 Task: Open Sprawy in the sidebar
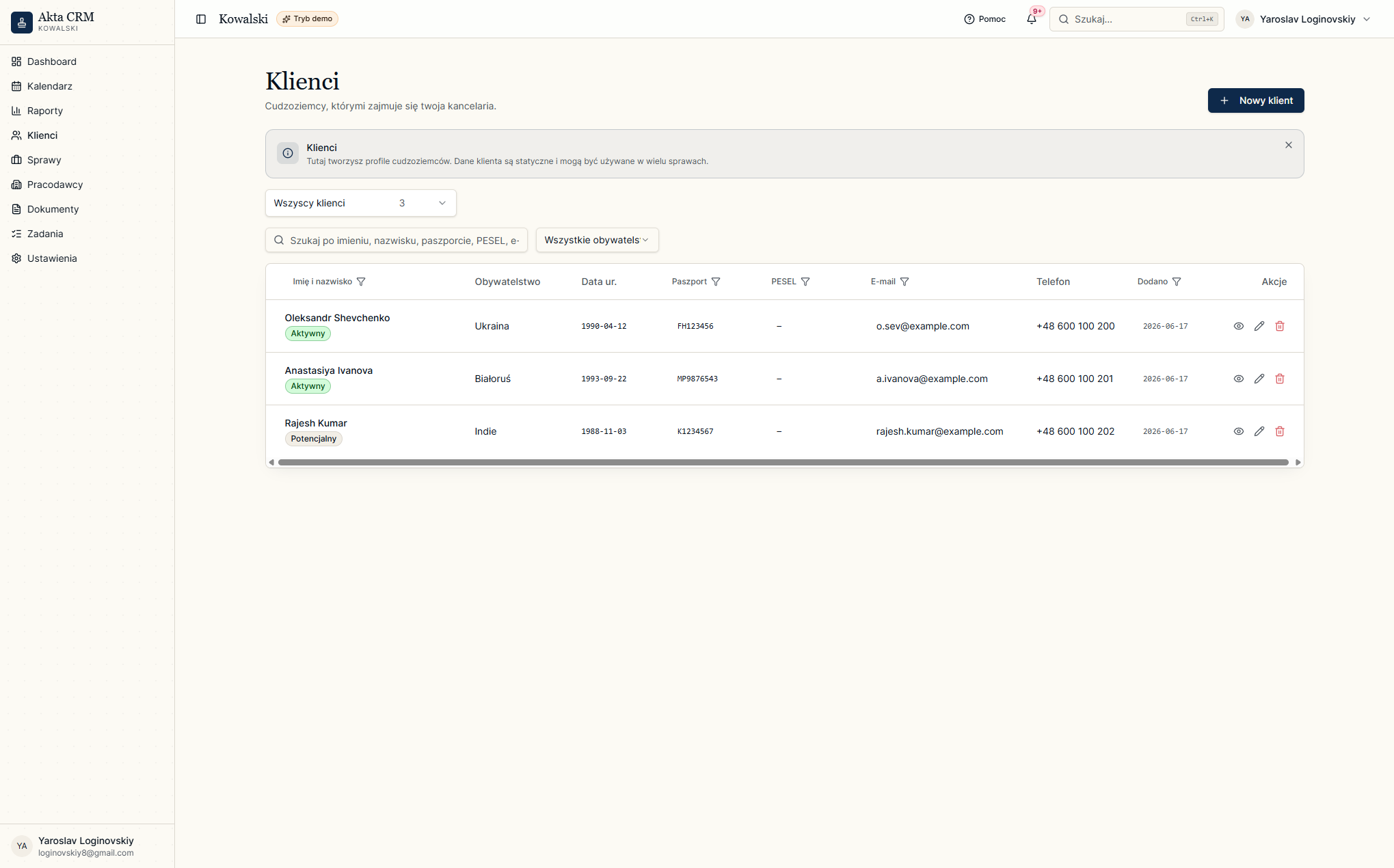[87, 160]
